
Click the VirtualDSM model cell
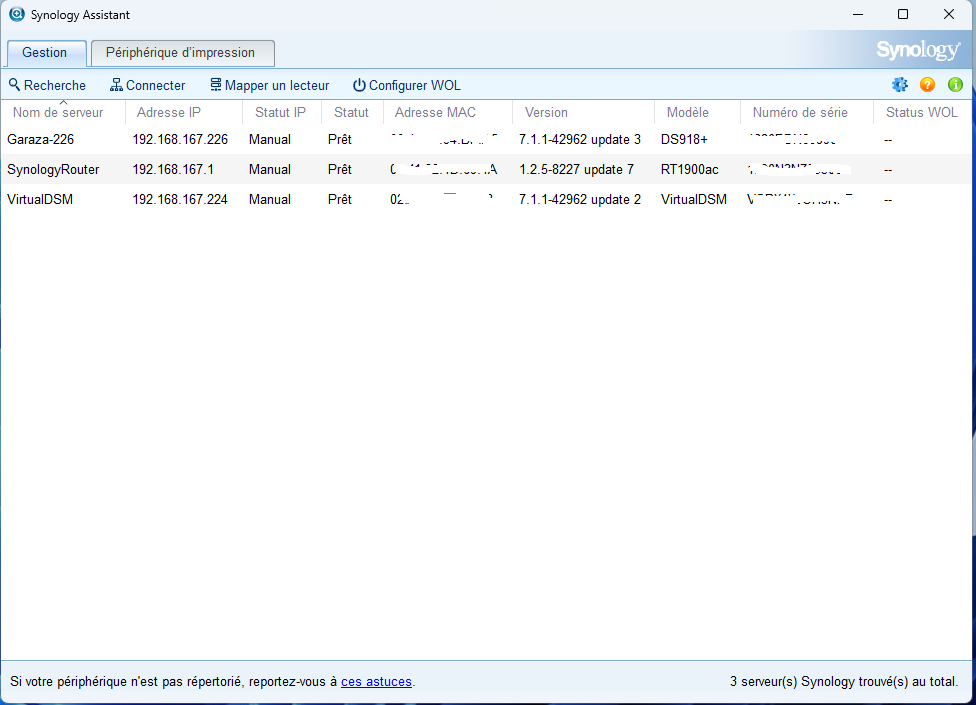693,200
